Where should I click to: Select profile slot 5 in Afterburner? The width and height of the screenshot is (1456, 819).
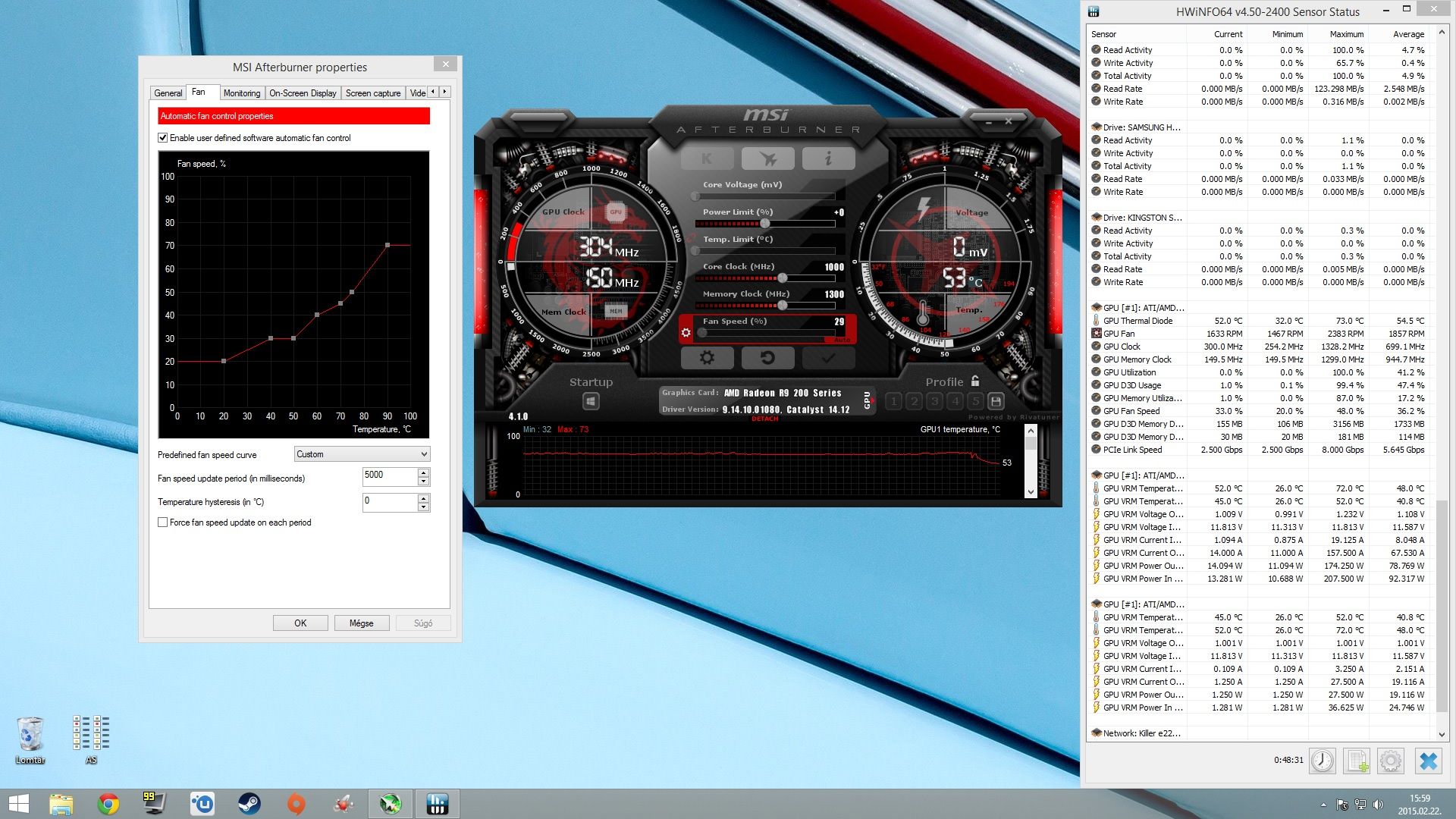pyautogui.click(x=975, y=401)
